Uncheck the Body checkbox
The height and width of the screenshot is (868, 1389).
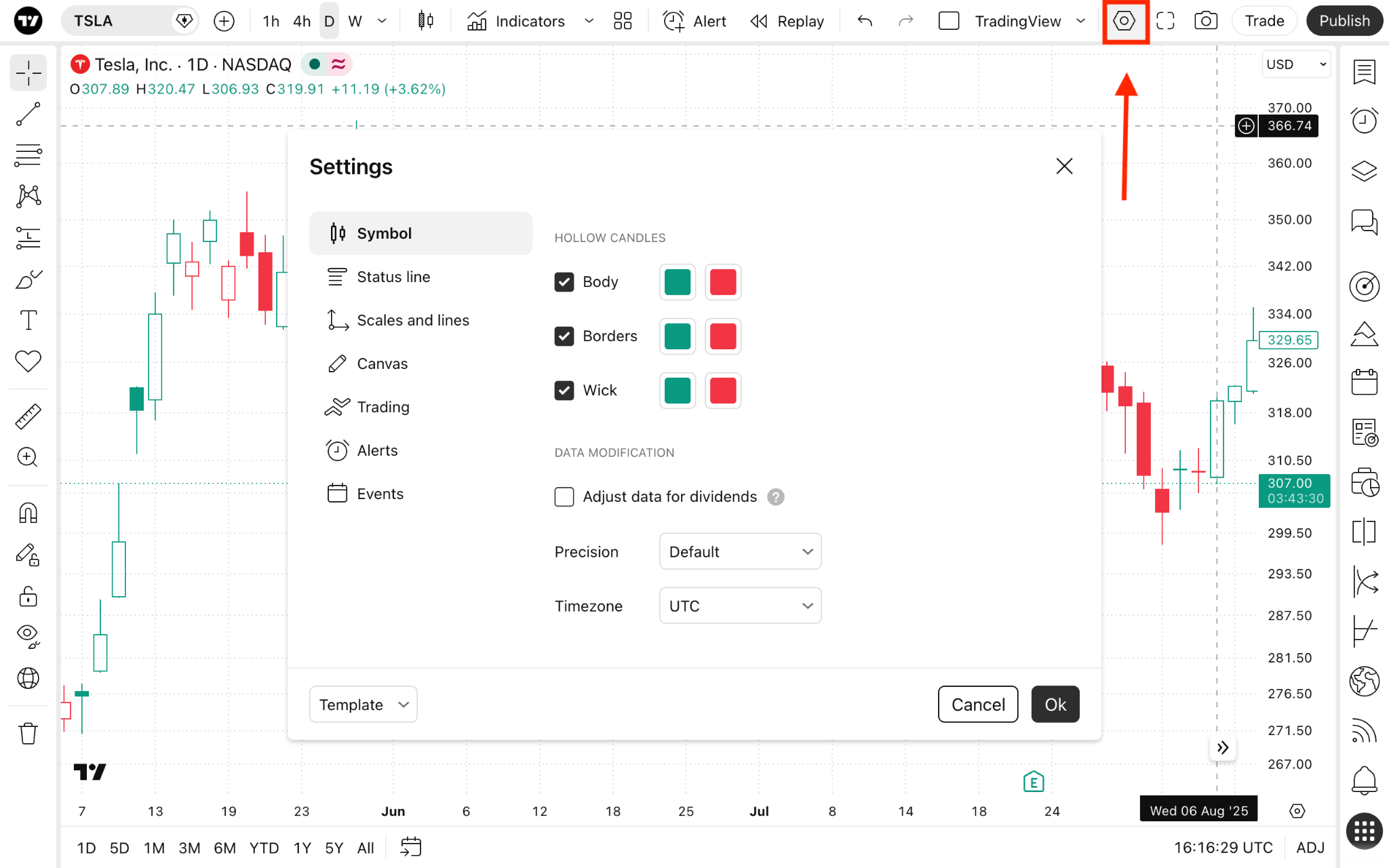pos(564,281)
